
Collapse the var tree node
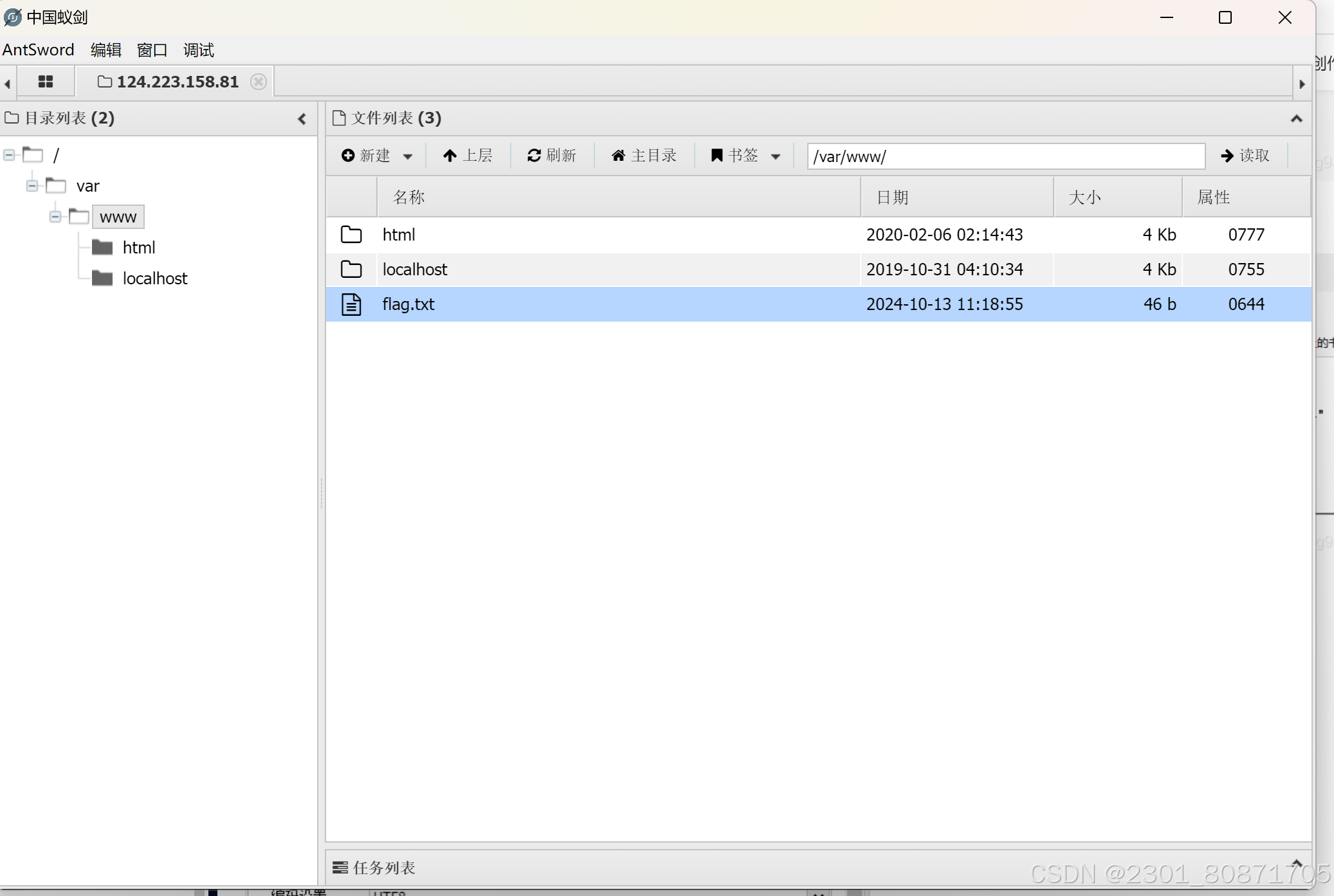32,186
